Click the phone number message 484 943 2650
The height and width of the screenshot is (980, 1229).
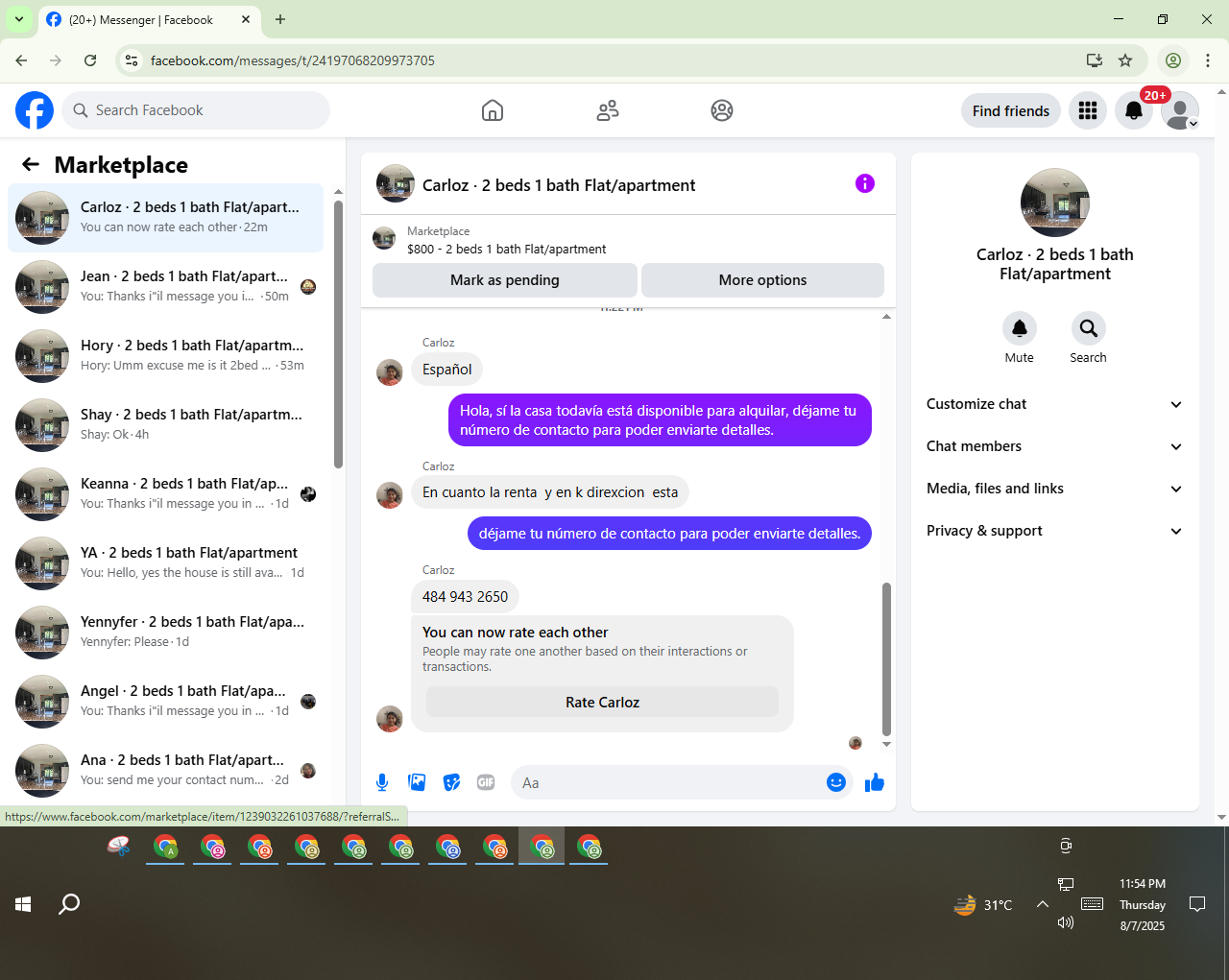click(465, 596)
